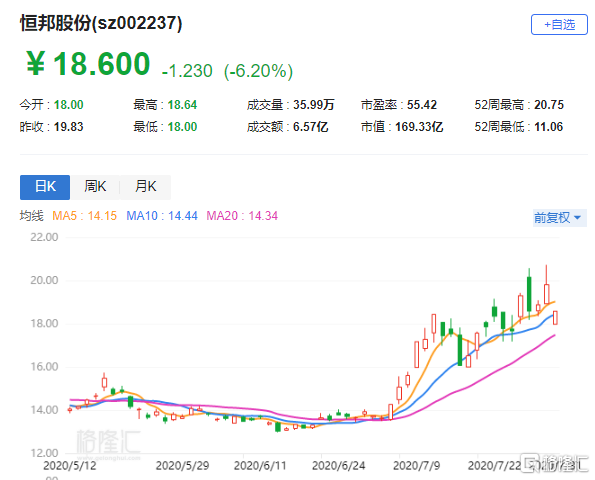Click 均线 label
This screenshot has width=595, height=480.
(x=31, y=216)
